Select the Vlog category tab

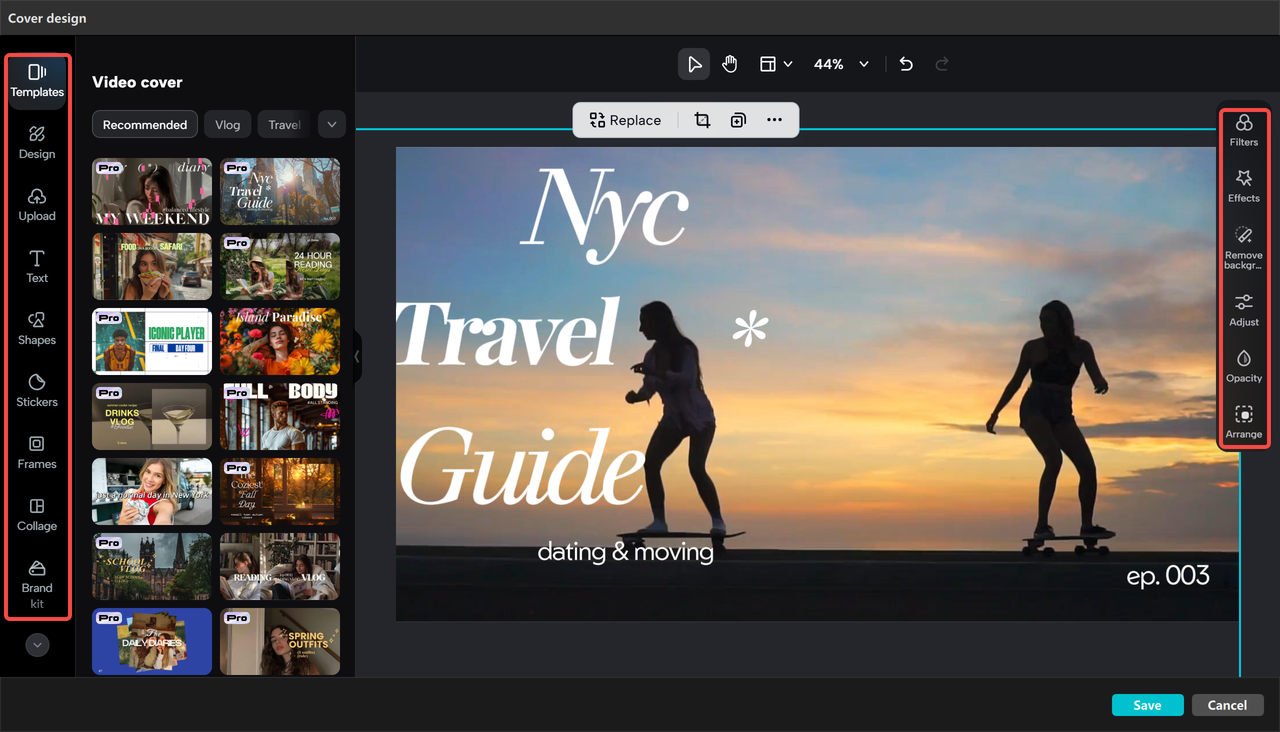tap(228, 125)
